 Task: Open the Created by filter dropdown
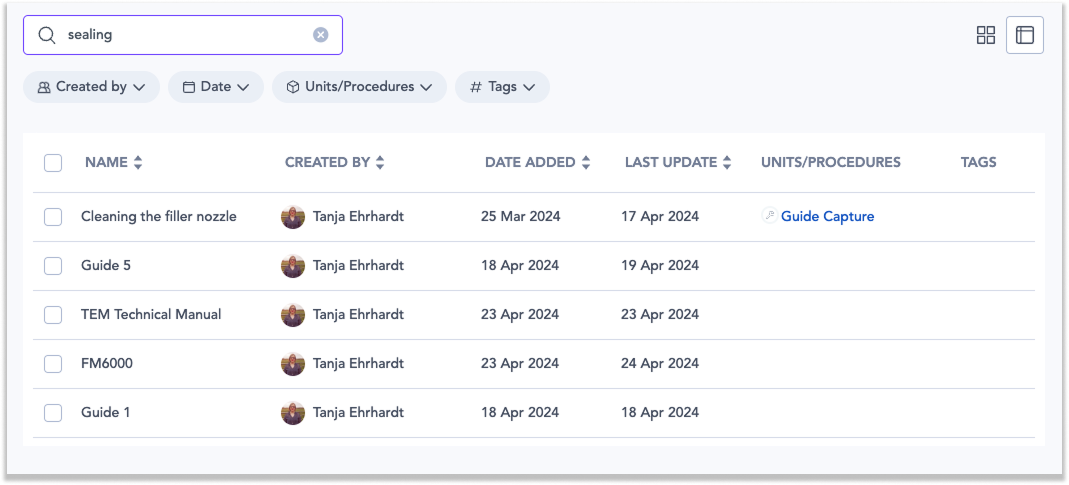coord(91,87)
